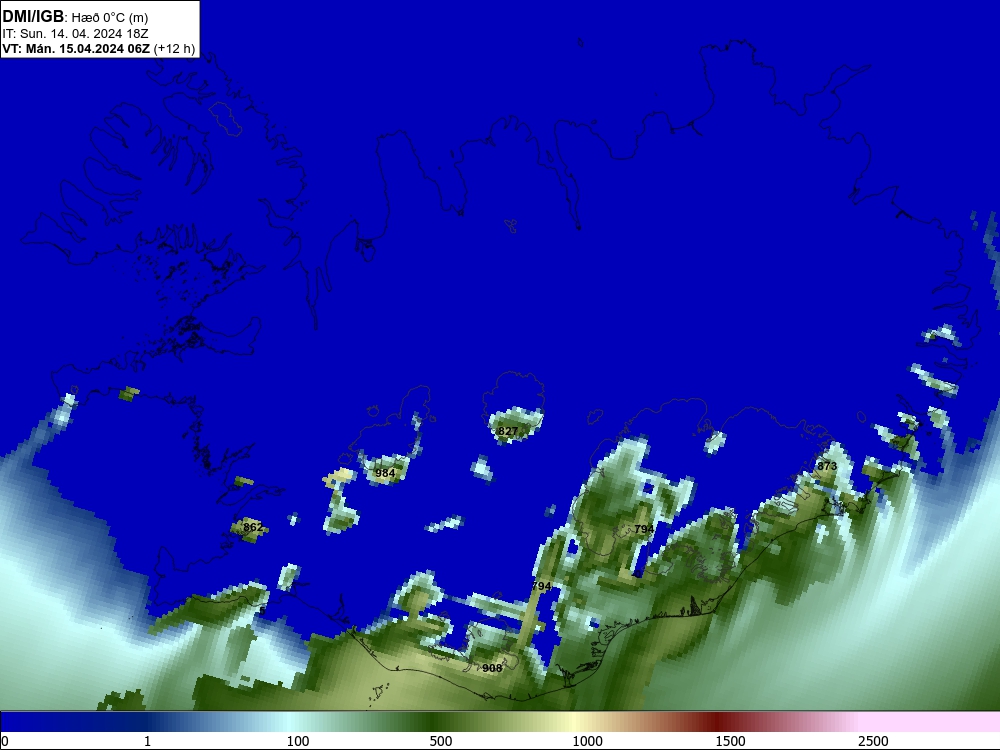The height and width of the screenshot is (750, 1000).
Task: Click the 908 height label on the map
Action: click(492, 668)
